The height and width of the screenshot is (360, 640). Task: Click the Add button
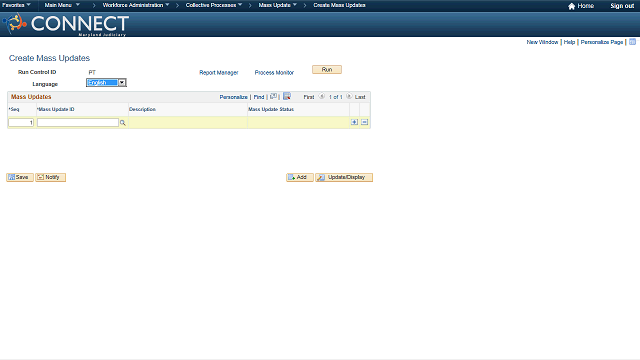pyautogui.click(x=300, y=177)
